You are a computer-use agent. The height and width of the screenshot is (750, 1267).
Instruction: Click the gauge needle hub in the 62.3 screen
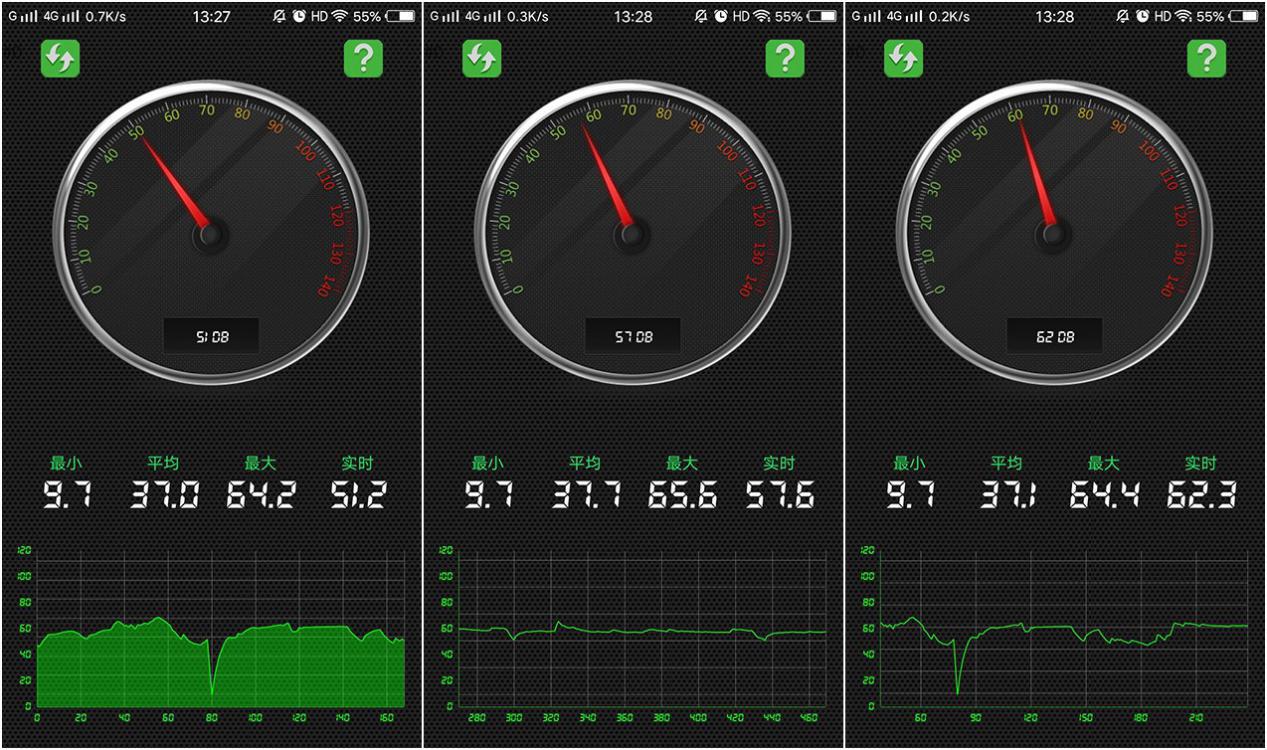pos(1053,236)
